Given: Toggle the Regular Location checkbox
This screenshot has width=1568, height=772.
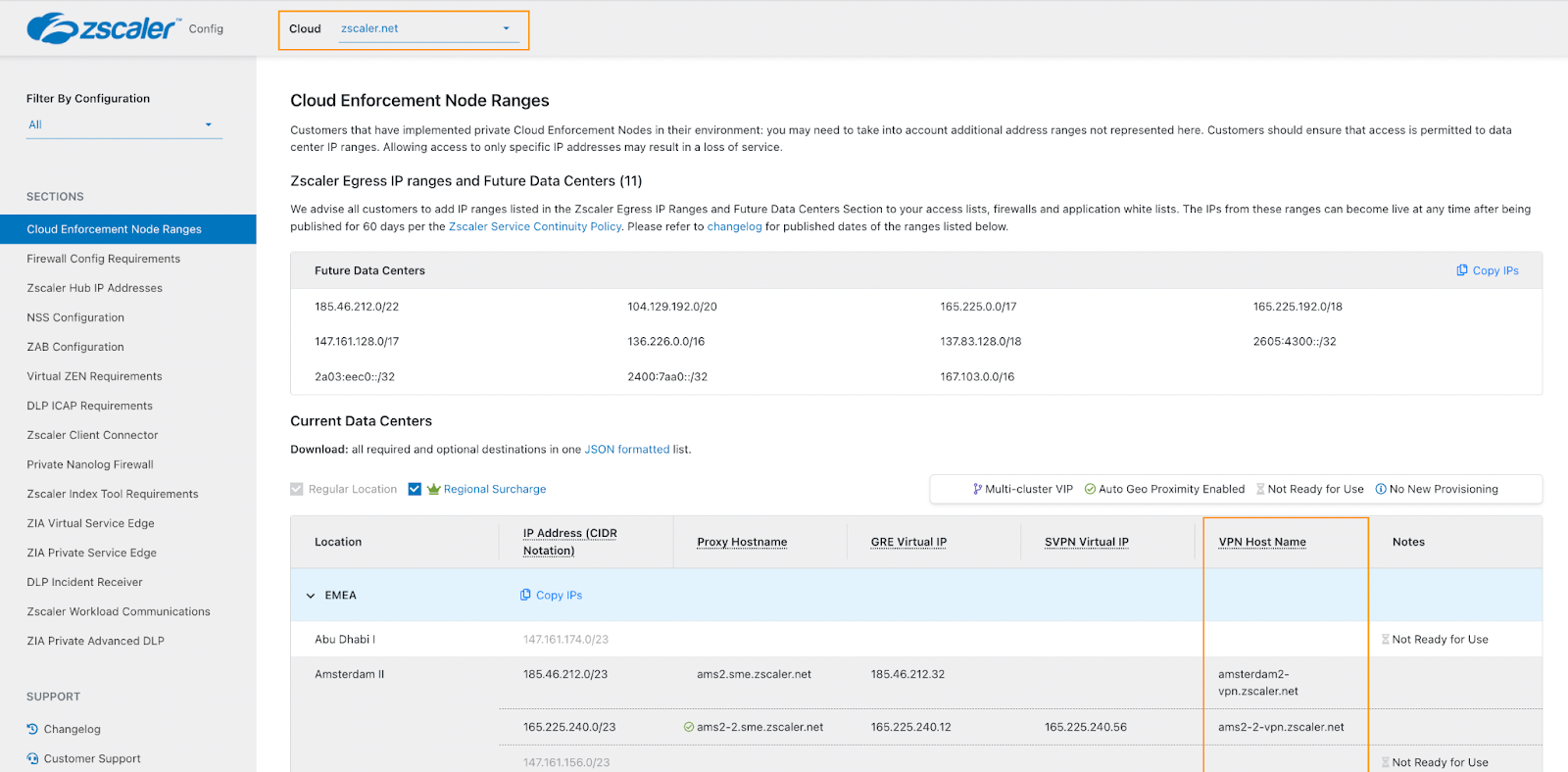Looking at the screenshot, I should pyautogui.click(x=297, y=489).
